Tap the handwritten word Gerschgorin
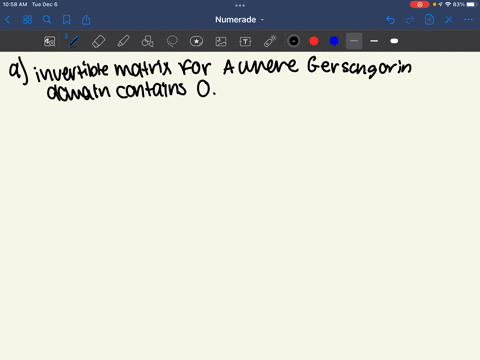 [359, 68]
